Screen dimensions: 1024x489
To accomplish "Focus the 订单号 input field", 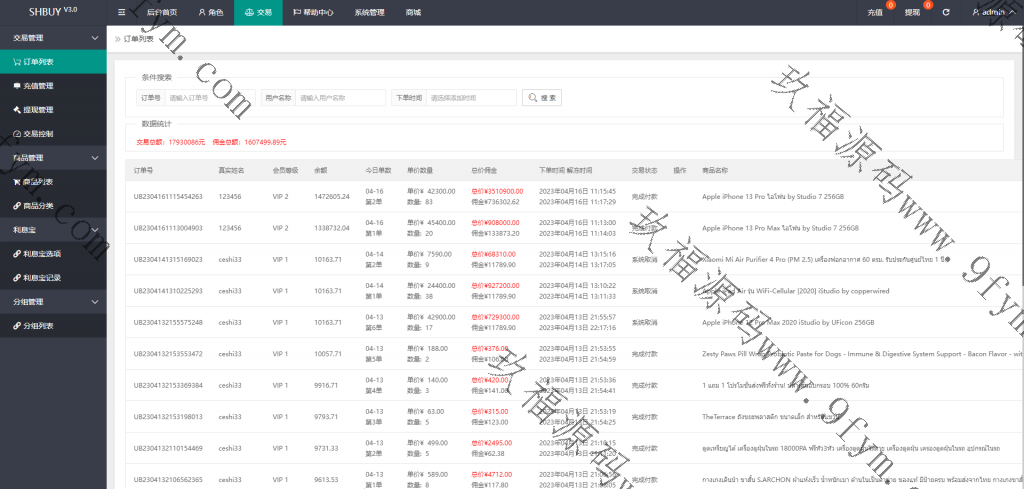I will (210, 98).
